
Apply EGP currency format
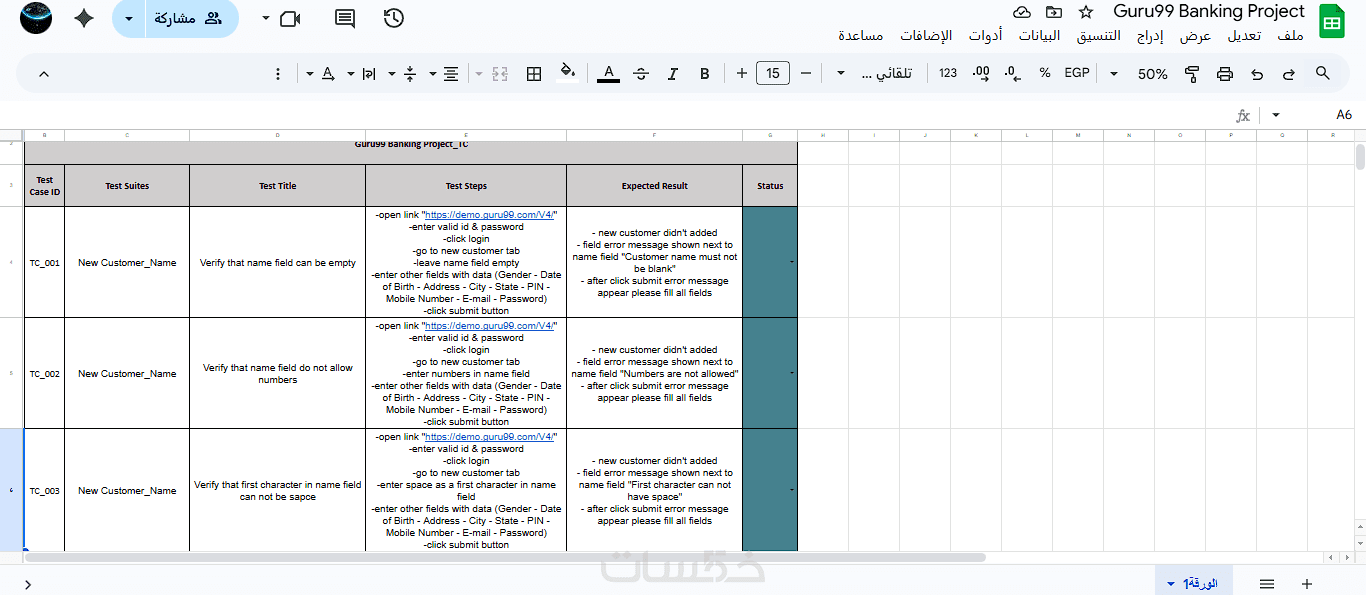pyautogui.click(x=1077, y=73)
